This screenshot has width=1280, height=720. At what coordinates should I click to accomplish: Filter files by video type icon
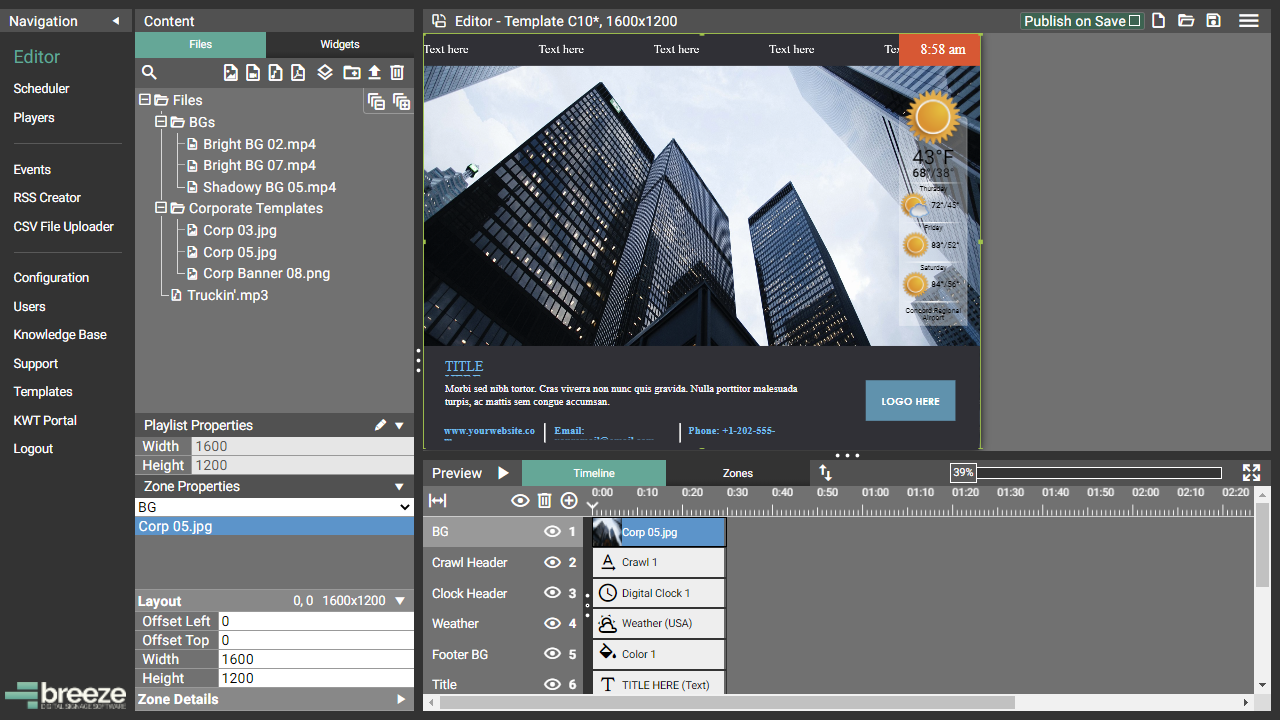(x=253, y=73)
